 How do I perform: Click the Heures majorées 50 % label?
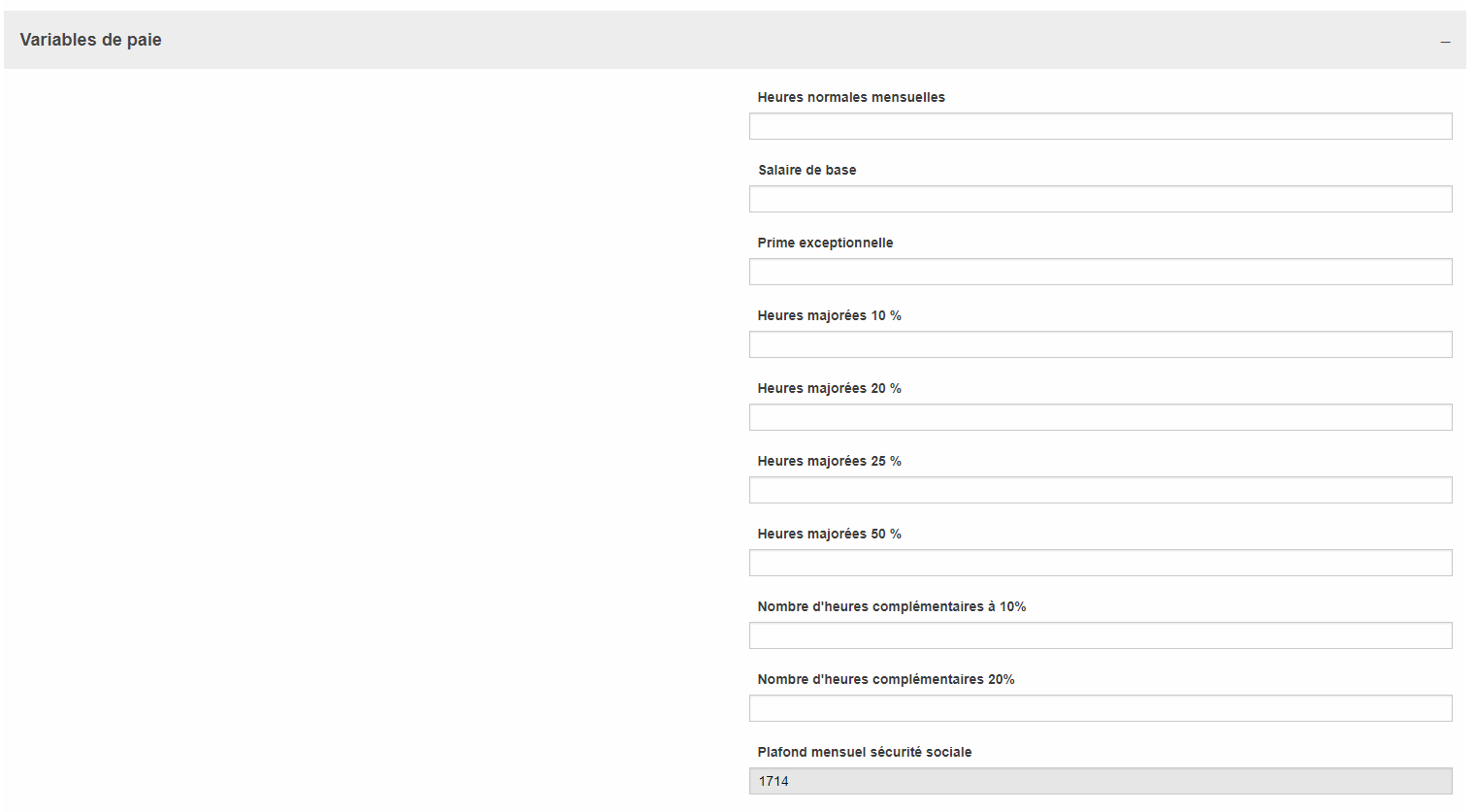(829, 534)
